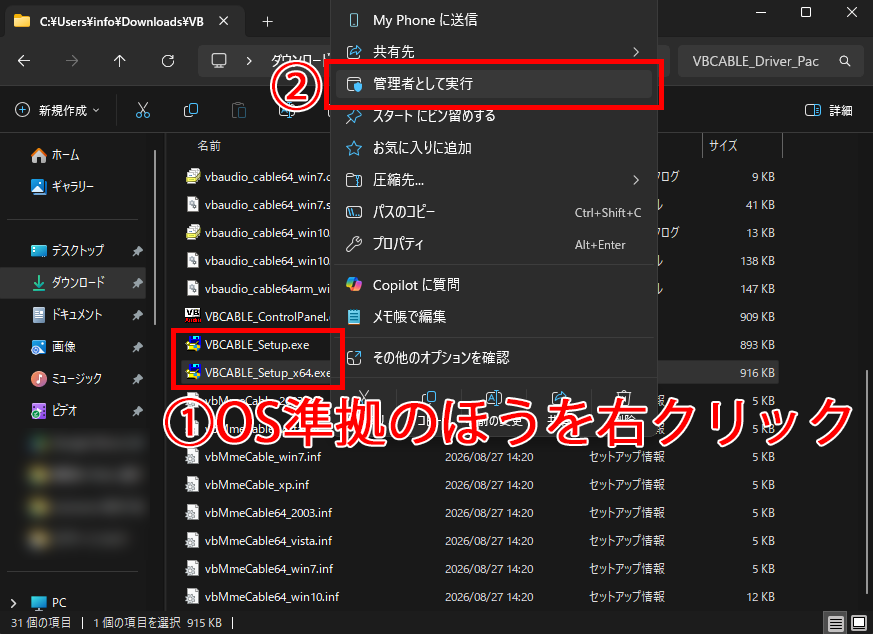Switch to details list view in status bar
The image size is (873, 634).
835,623
